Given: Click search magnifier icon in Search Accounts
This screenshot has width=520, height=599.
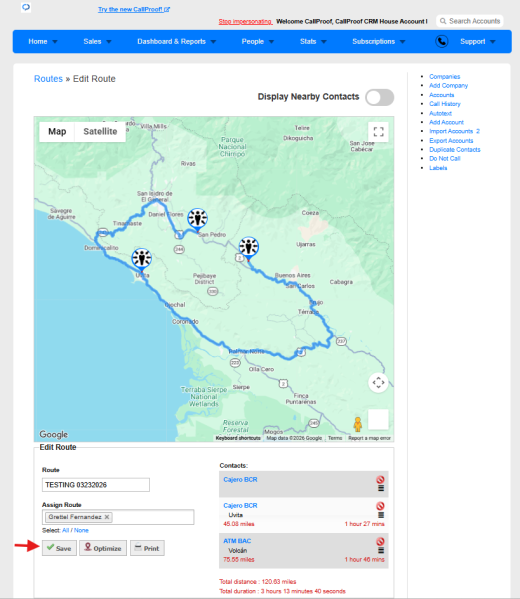Looking at the screenshot, I should point(443,21).
